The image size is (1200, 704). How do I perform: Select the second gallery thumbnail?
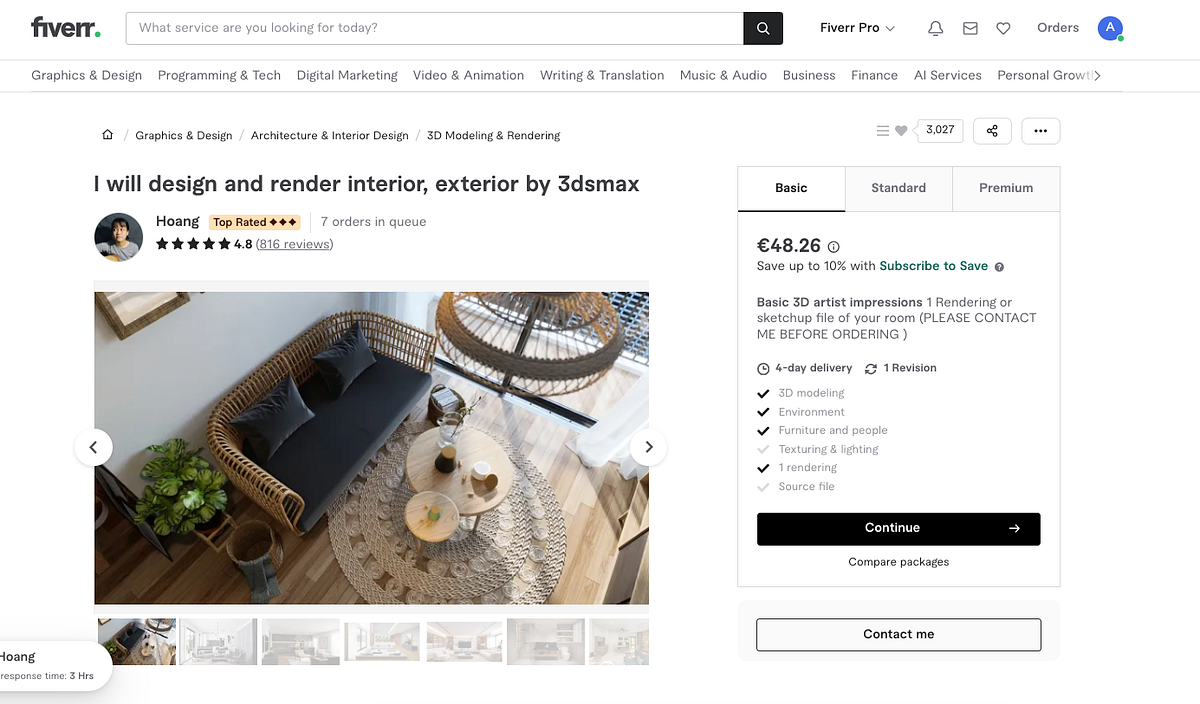click(218, 641)
